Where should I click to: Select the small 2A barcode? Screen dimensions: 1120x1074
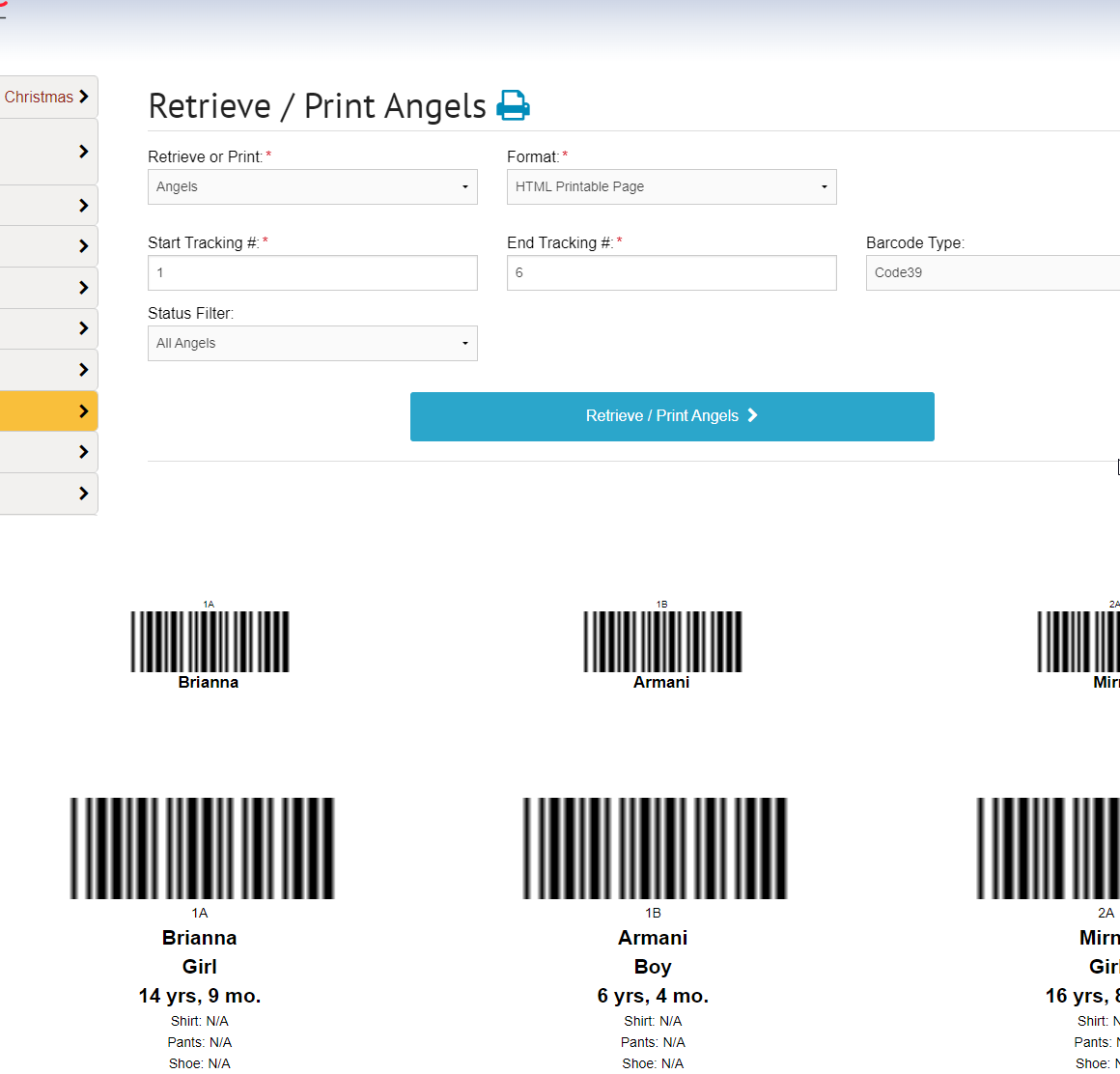coord(1078,641)
